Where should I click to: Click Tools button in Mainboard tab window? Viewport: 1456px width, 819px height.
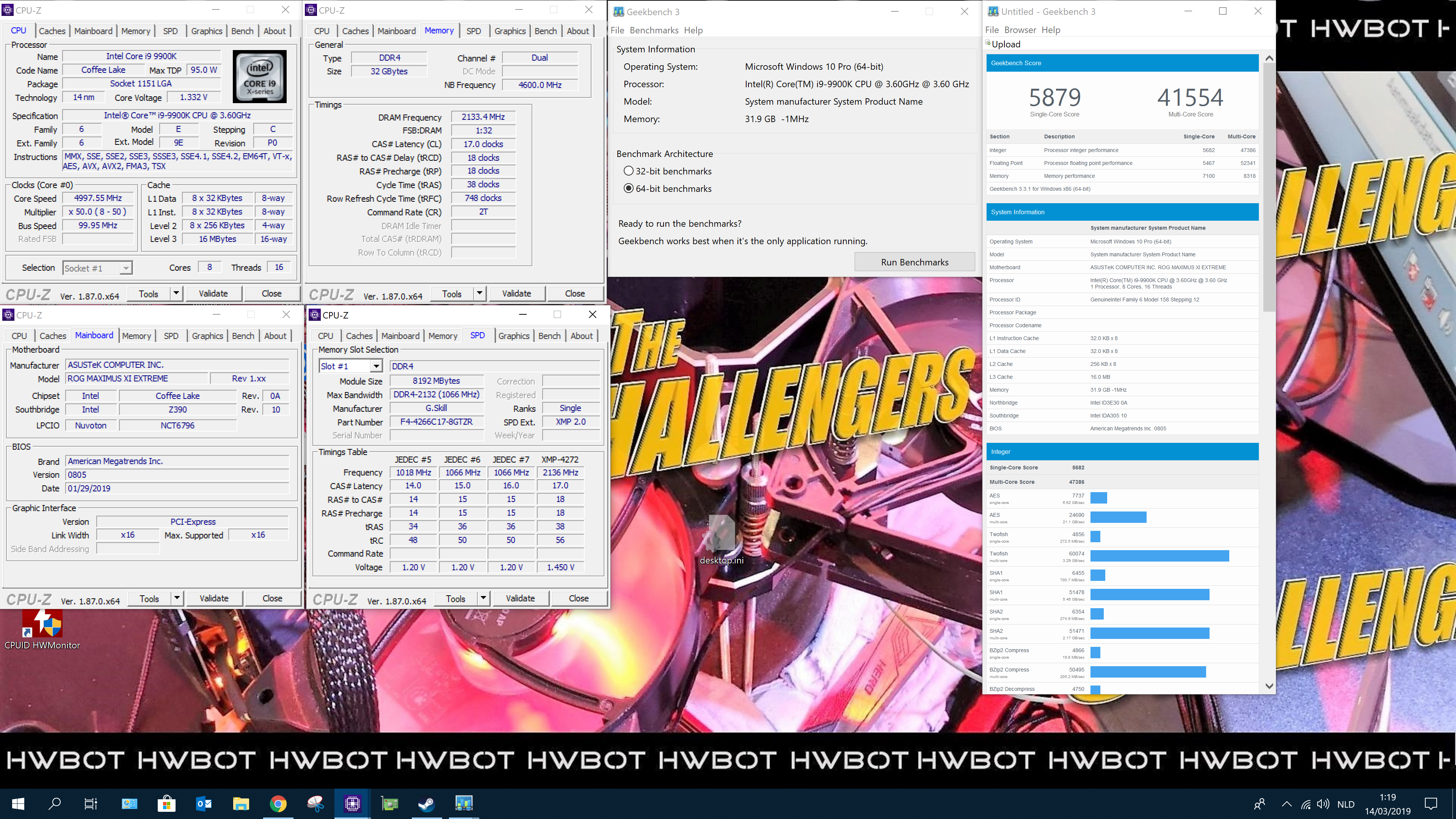149,599
